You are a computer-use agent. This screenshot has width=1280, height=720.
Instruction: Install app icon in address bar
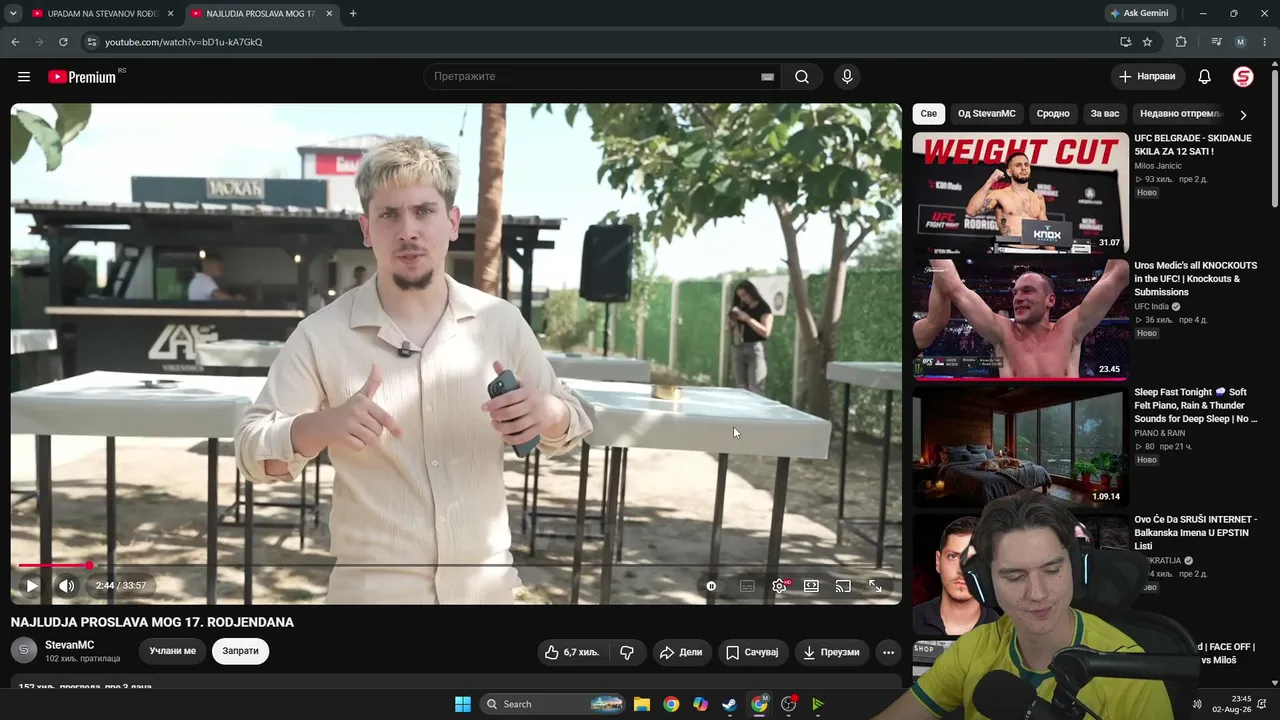click(1125, 42)
